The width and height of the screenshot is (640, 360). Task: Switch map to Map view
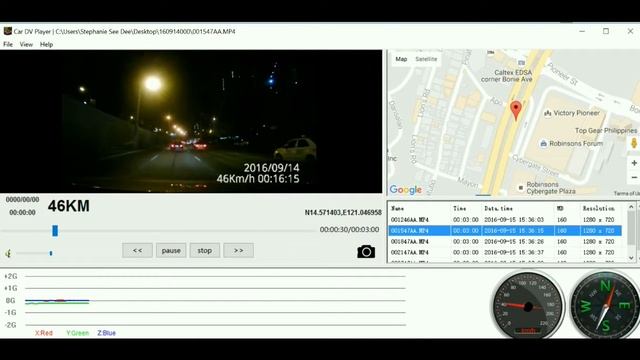[x=401, y=59]
